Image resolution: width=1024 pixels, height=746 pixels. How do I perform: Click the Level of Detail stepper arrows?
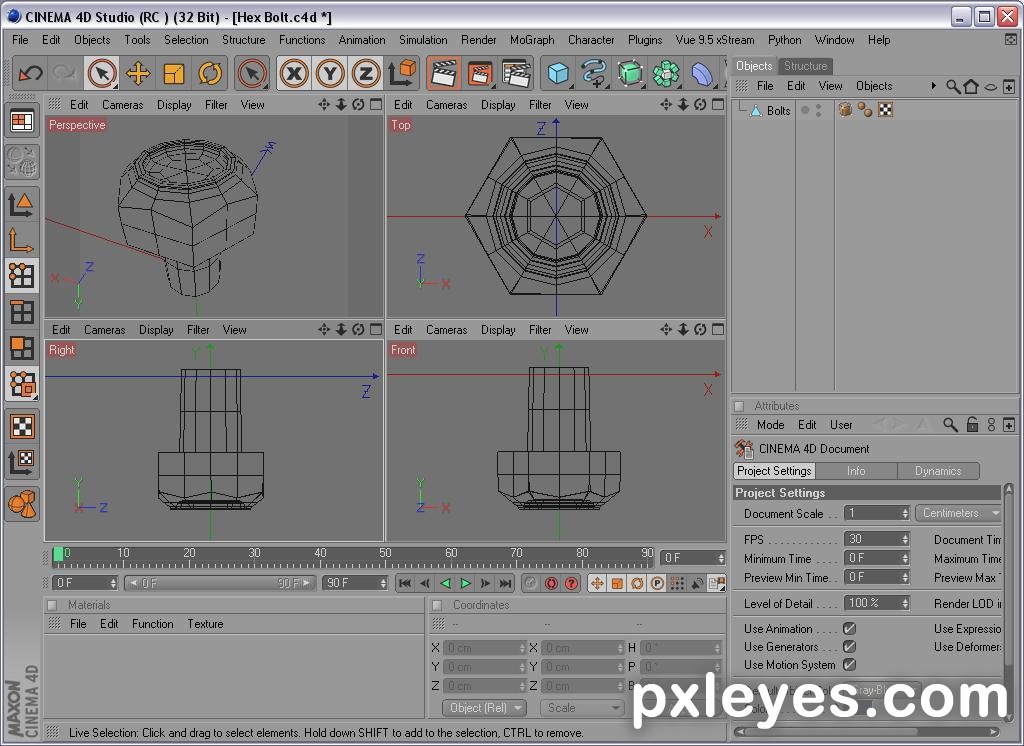[x=905, y=603]
